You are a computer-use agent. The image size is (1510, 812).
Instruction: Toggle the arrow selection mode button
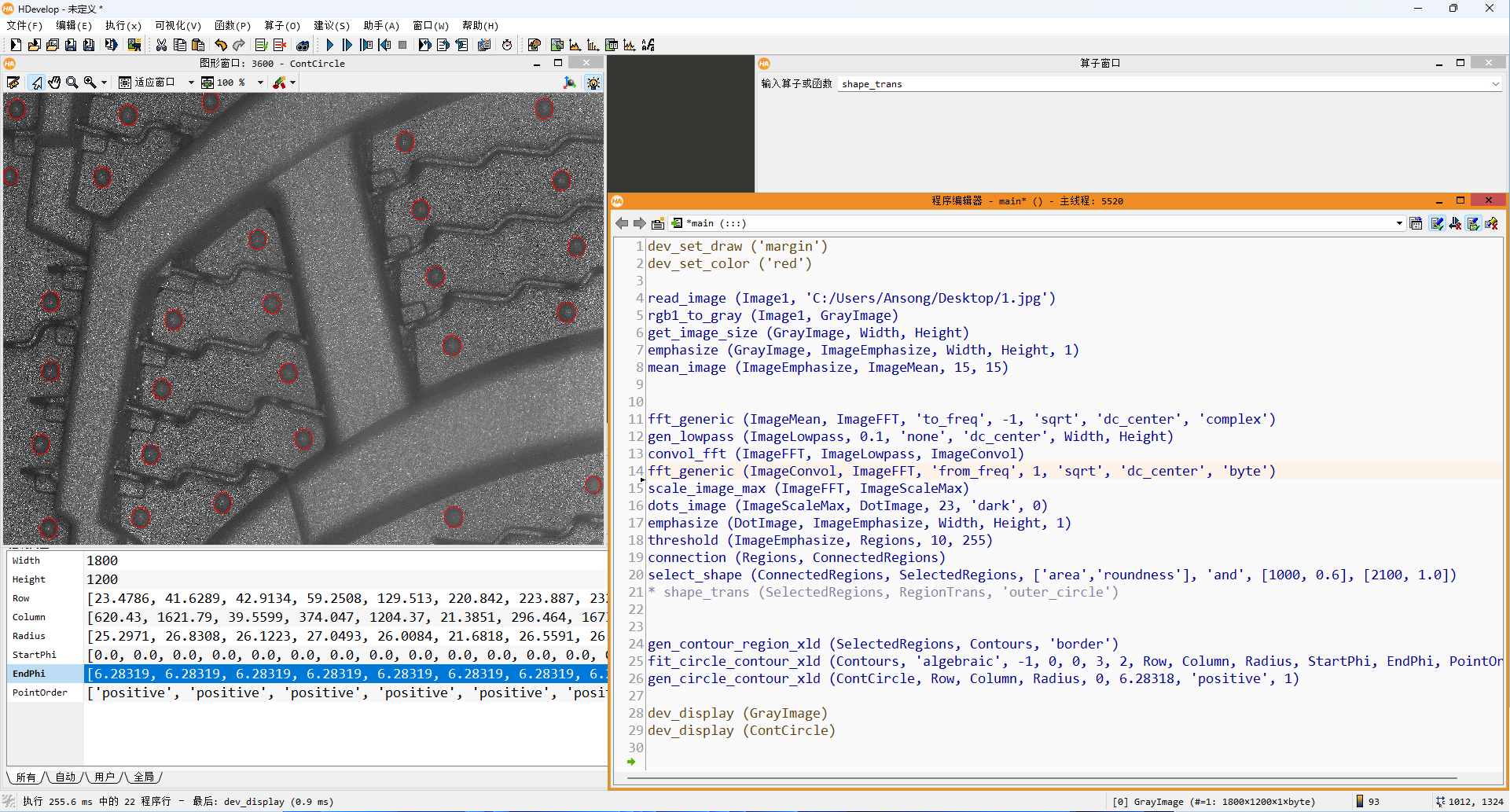[36, 83]
